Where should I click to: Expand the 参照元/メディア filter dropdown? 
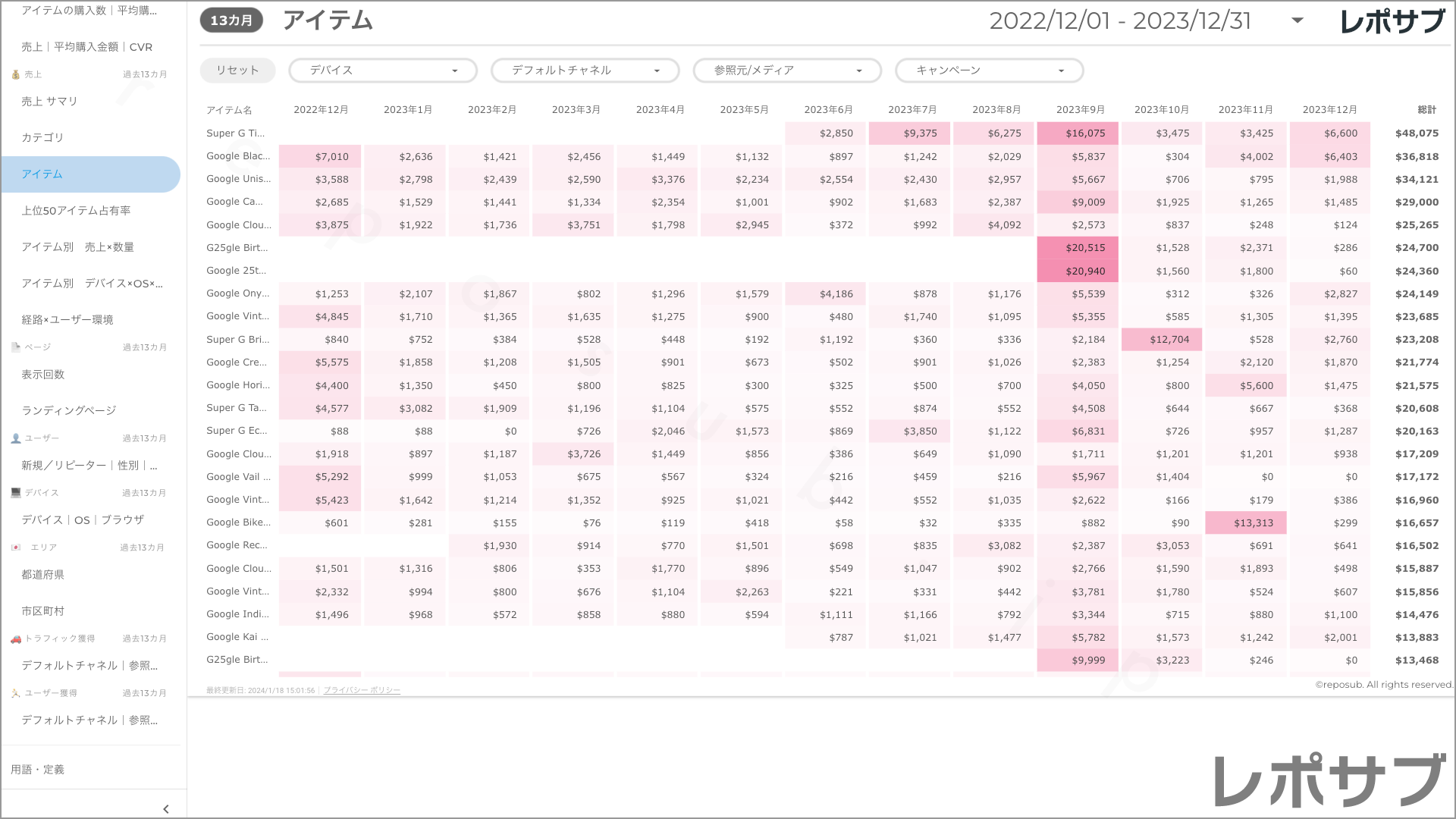(x=786, y=71)
